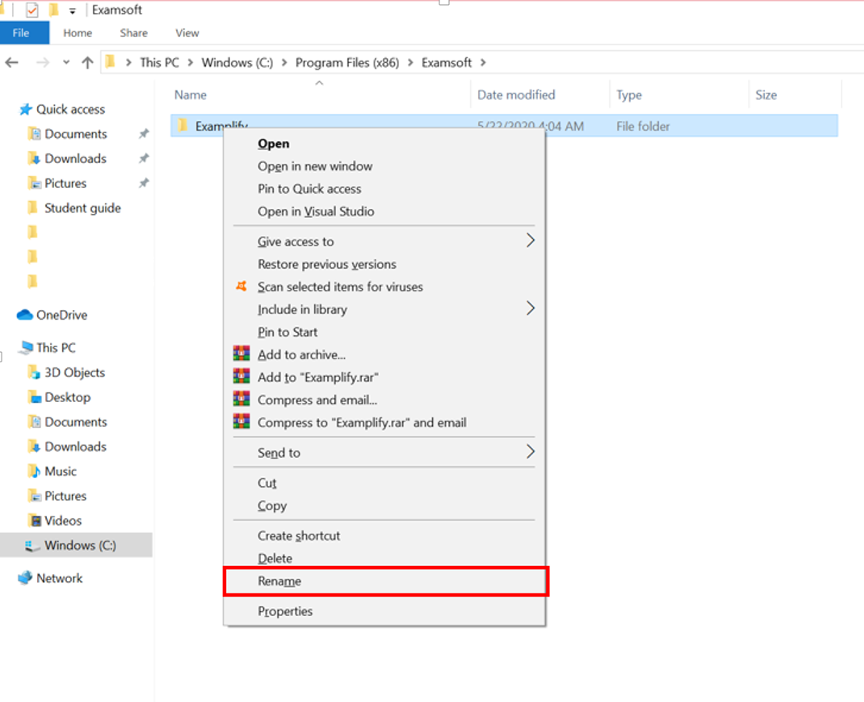Click the Back navigation arrow
Viewport: 864px width, 702px height.
point(12,63)
